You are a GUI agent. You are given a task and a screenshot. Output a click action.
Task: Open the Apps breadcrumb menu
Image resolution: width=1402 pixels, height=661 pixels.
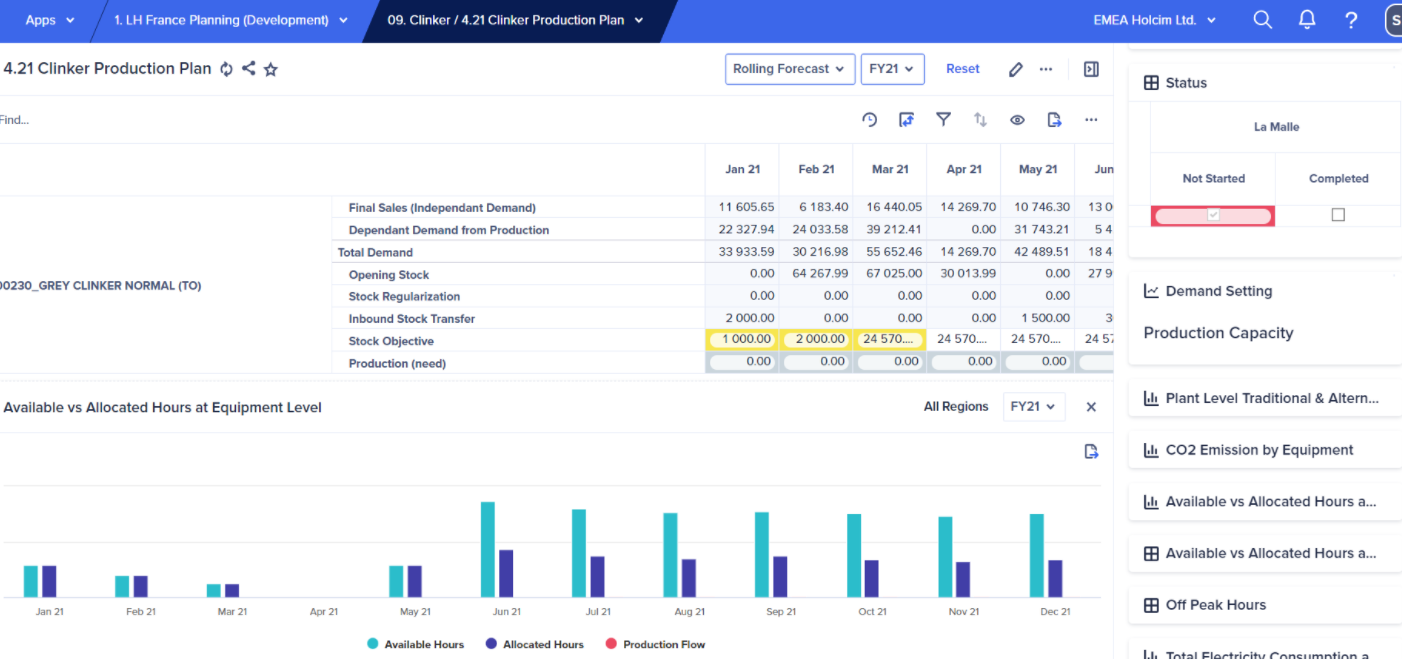click(x=47, y=20)
